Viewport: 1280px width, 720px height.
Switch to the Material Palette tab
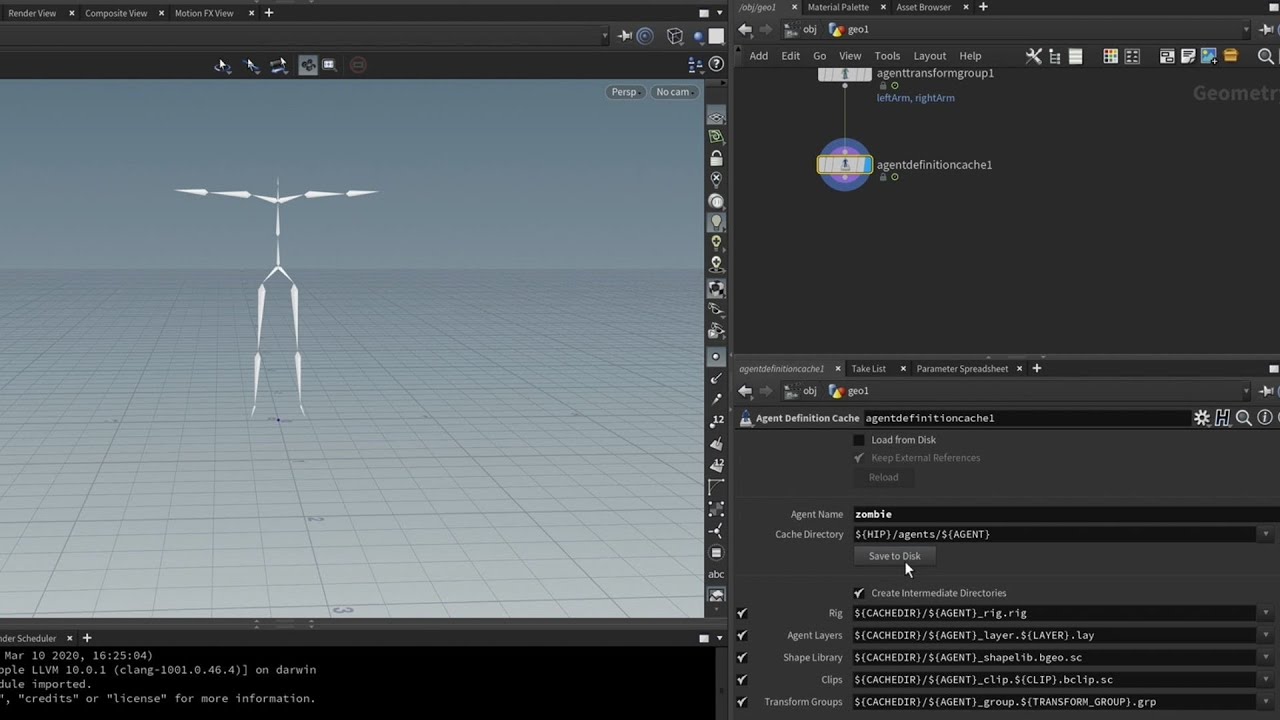(838, 7)
